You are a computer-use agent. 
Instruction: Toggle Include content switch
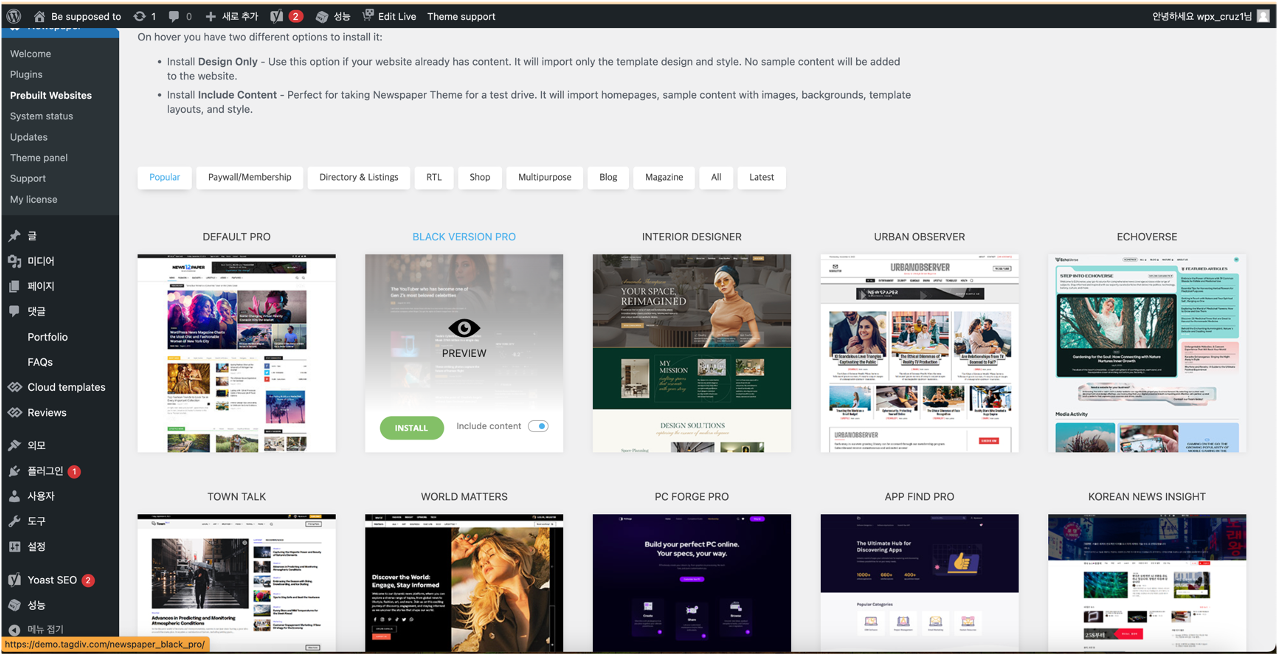coord(538,426)
